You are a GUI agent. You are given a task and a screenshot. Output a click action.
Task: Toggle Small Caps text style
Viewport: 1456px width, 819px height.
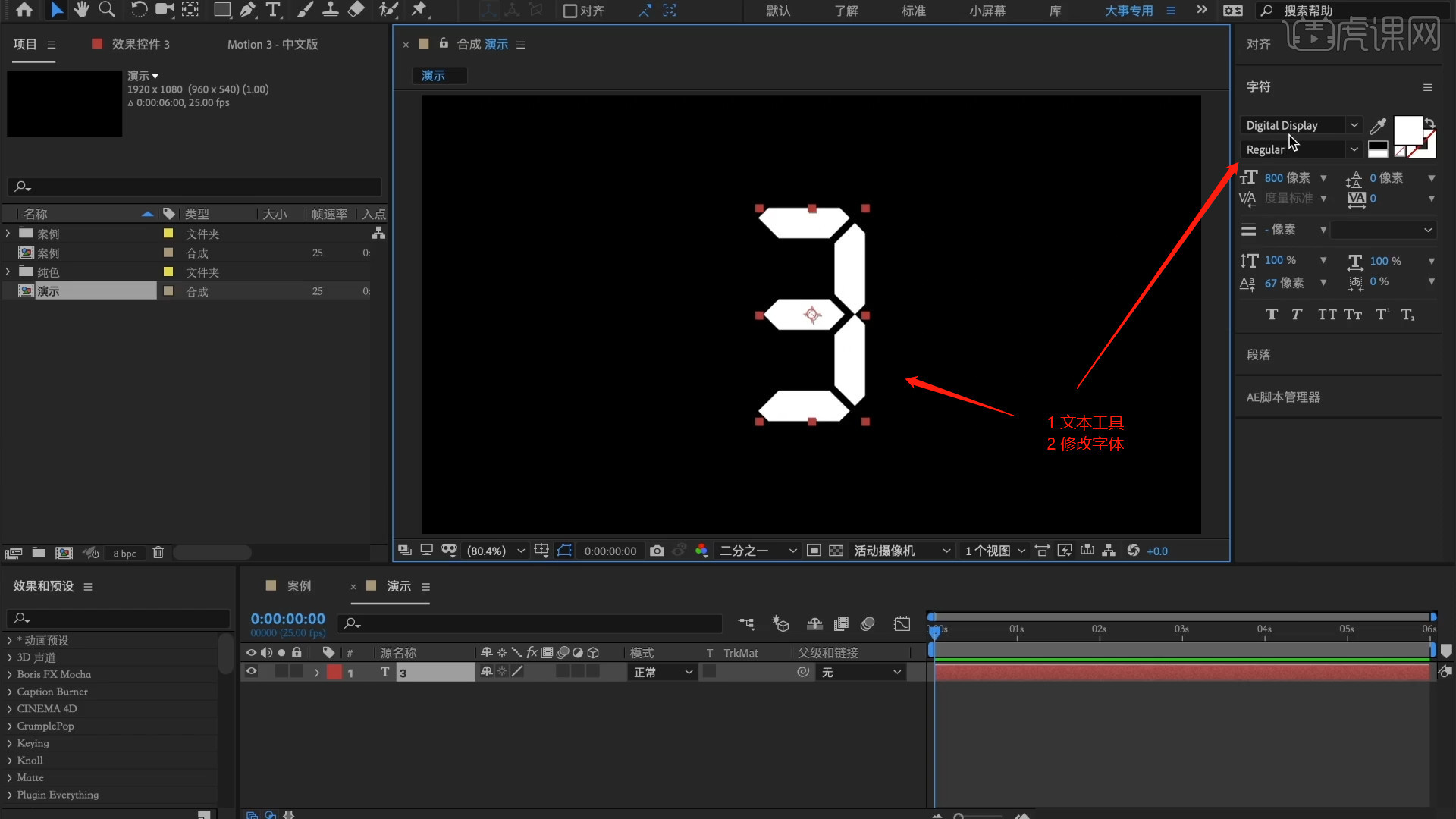click(x=1353, y=315)
